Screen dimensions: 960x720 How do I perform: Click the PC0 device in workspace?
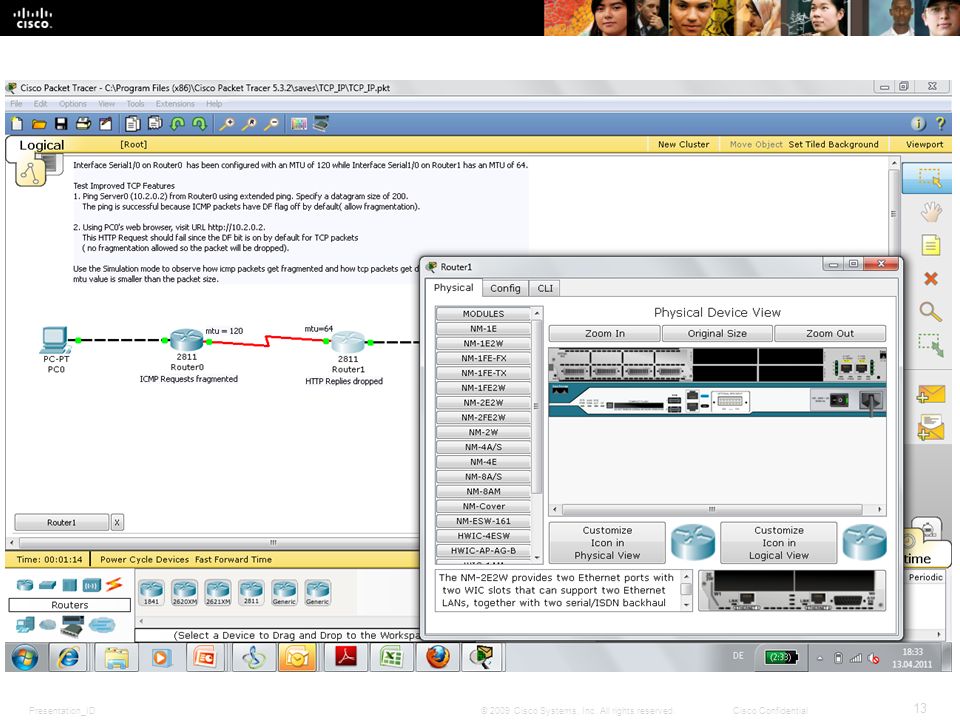click(x=55, y=340)
